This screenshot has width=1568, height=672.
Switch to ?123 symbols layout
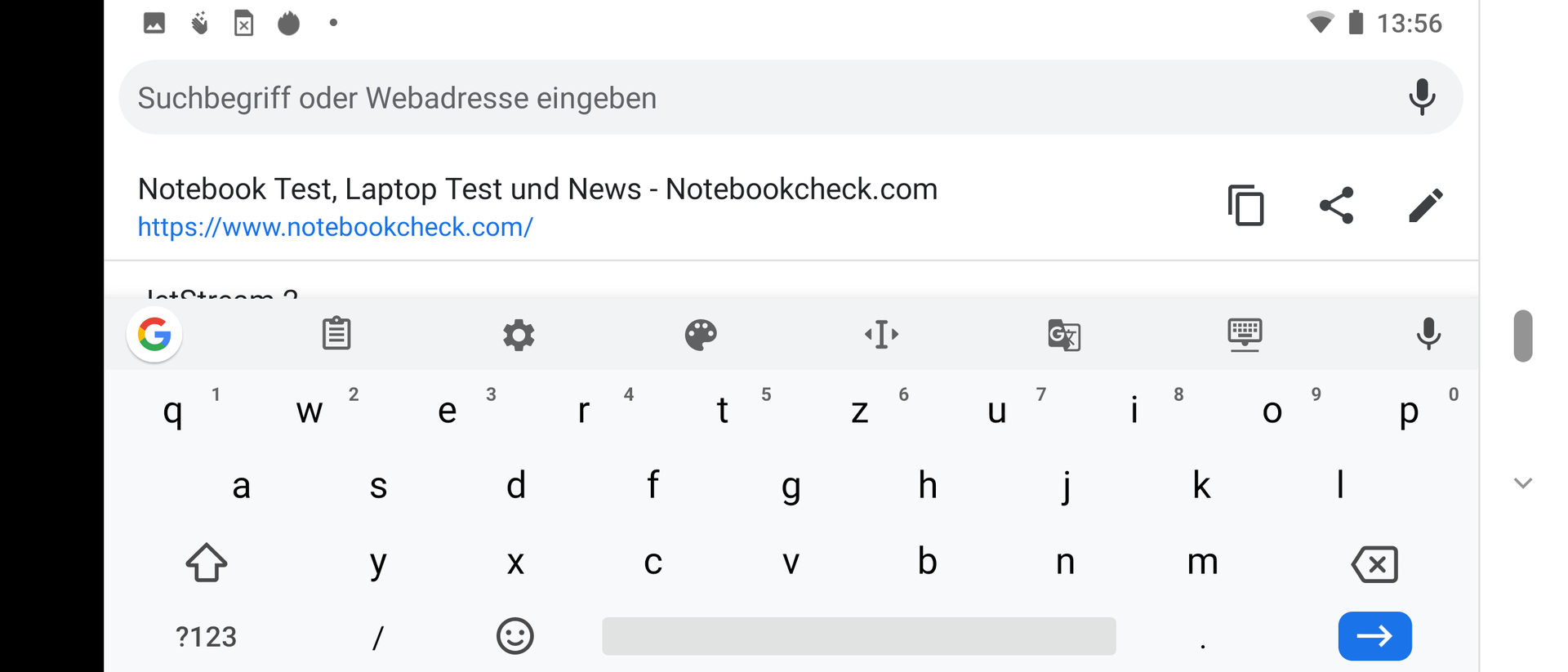tap(206, 637)
